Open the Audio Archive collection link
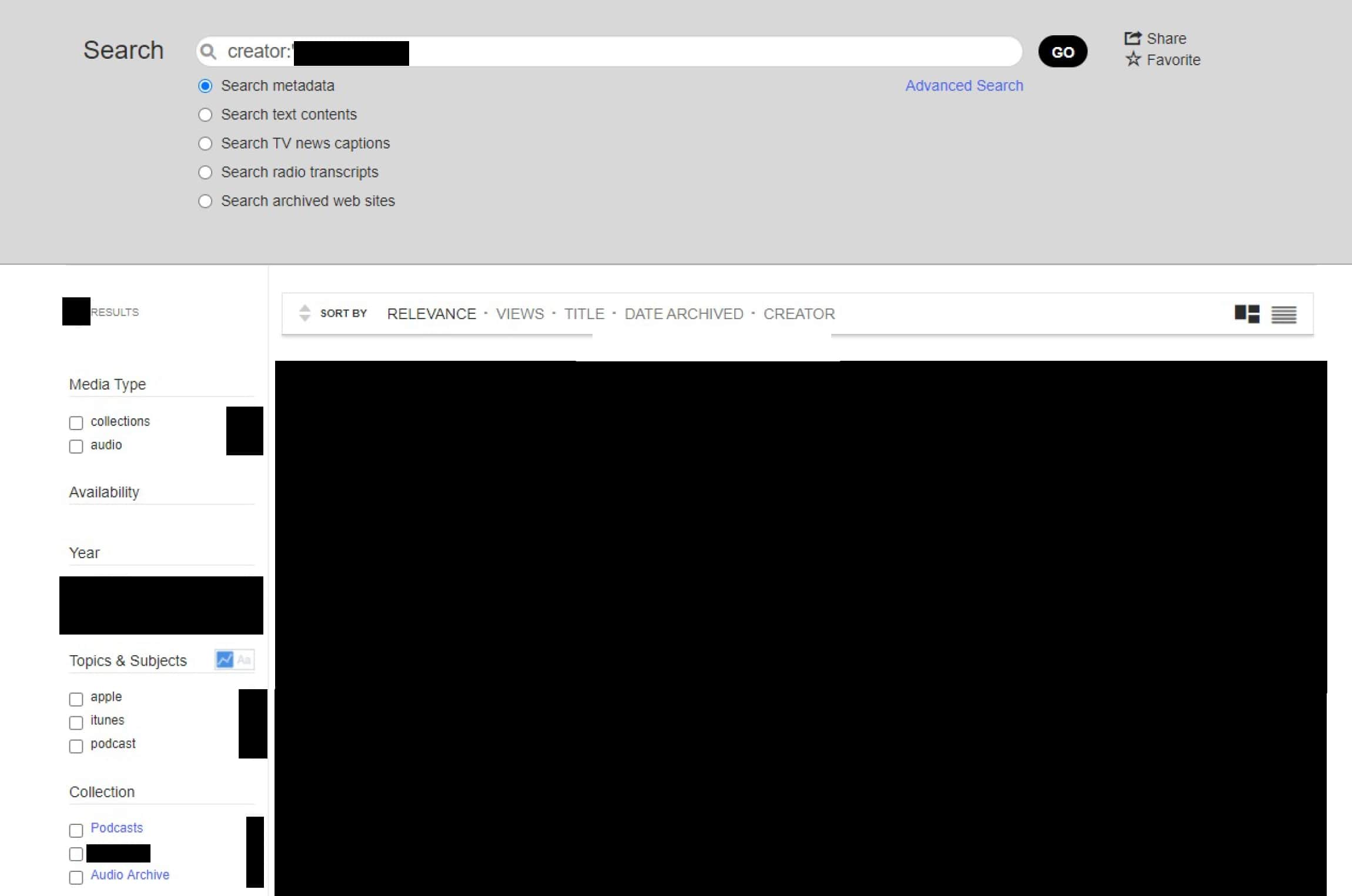Viewport: 1352px width, 896px height. coord(129,874)
